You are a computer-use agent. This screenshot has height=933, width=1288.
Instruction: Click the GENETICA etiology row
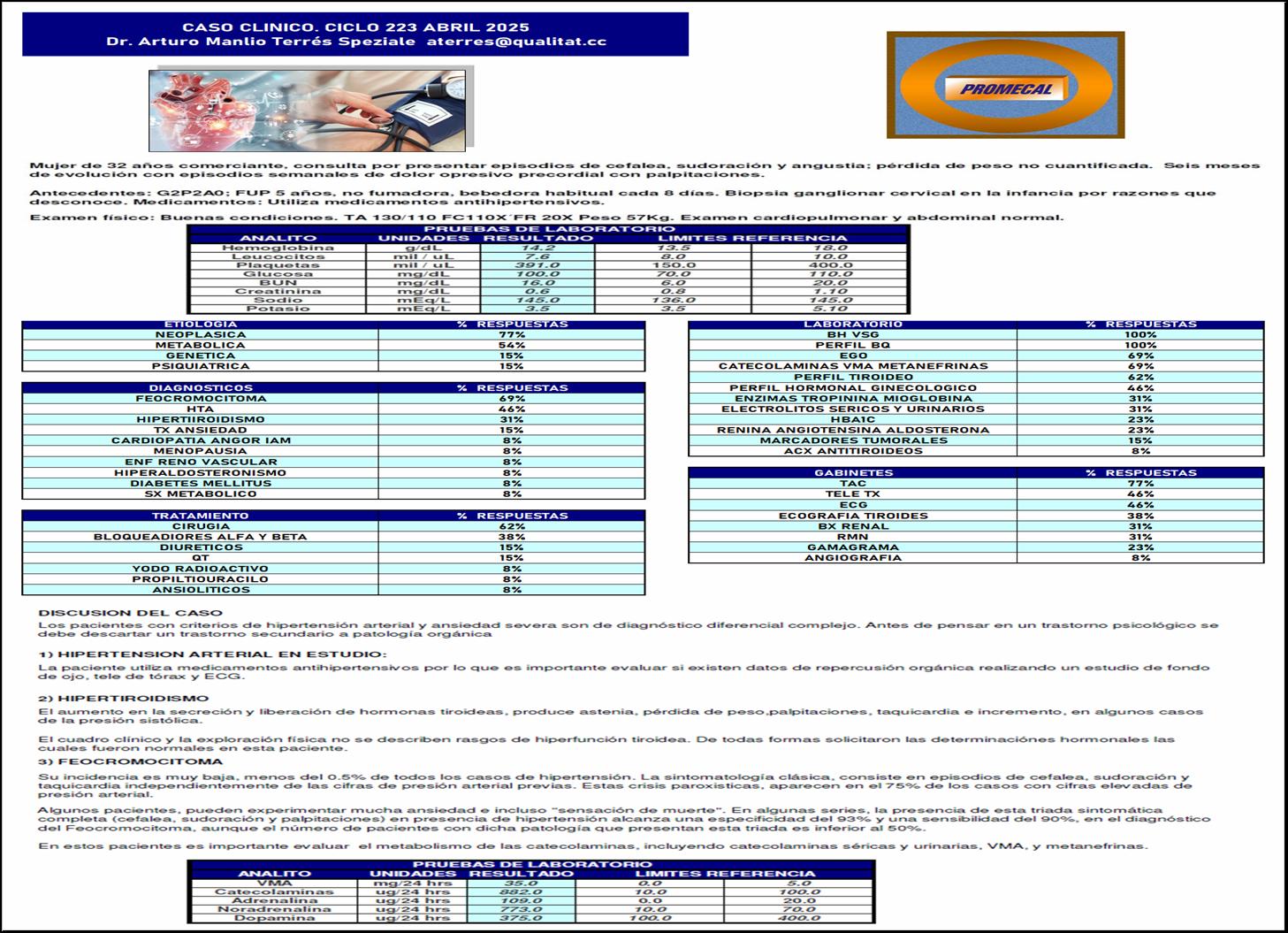tap(333, 356)
